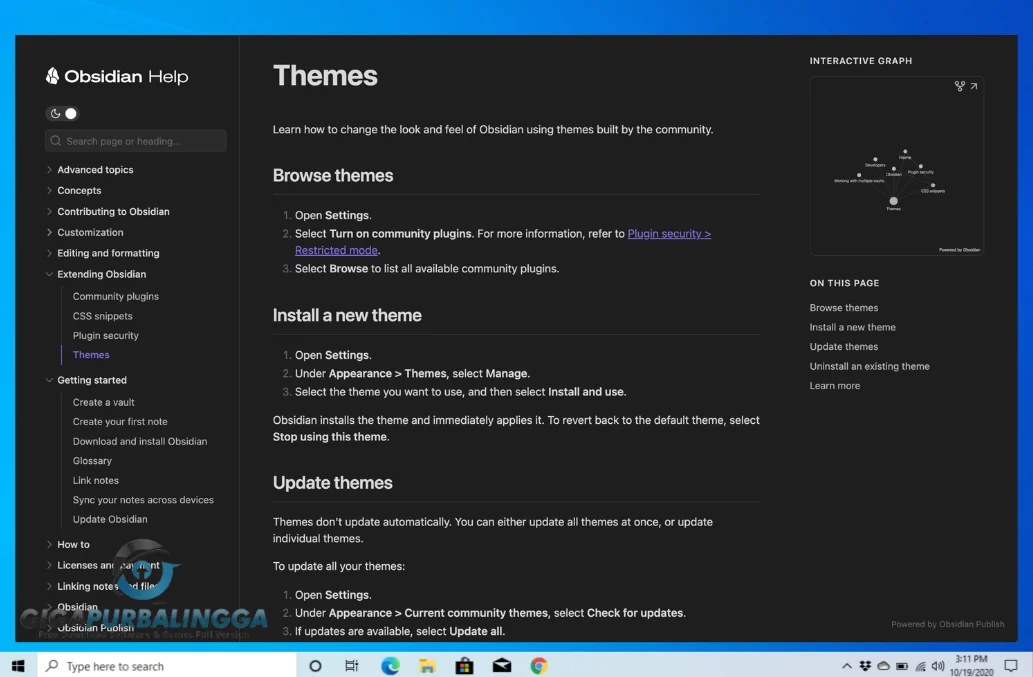Screen dimensions: 1033x677
Task: Launch Google Chrome from taskbar
Action: click(x=539, y=666)
